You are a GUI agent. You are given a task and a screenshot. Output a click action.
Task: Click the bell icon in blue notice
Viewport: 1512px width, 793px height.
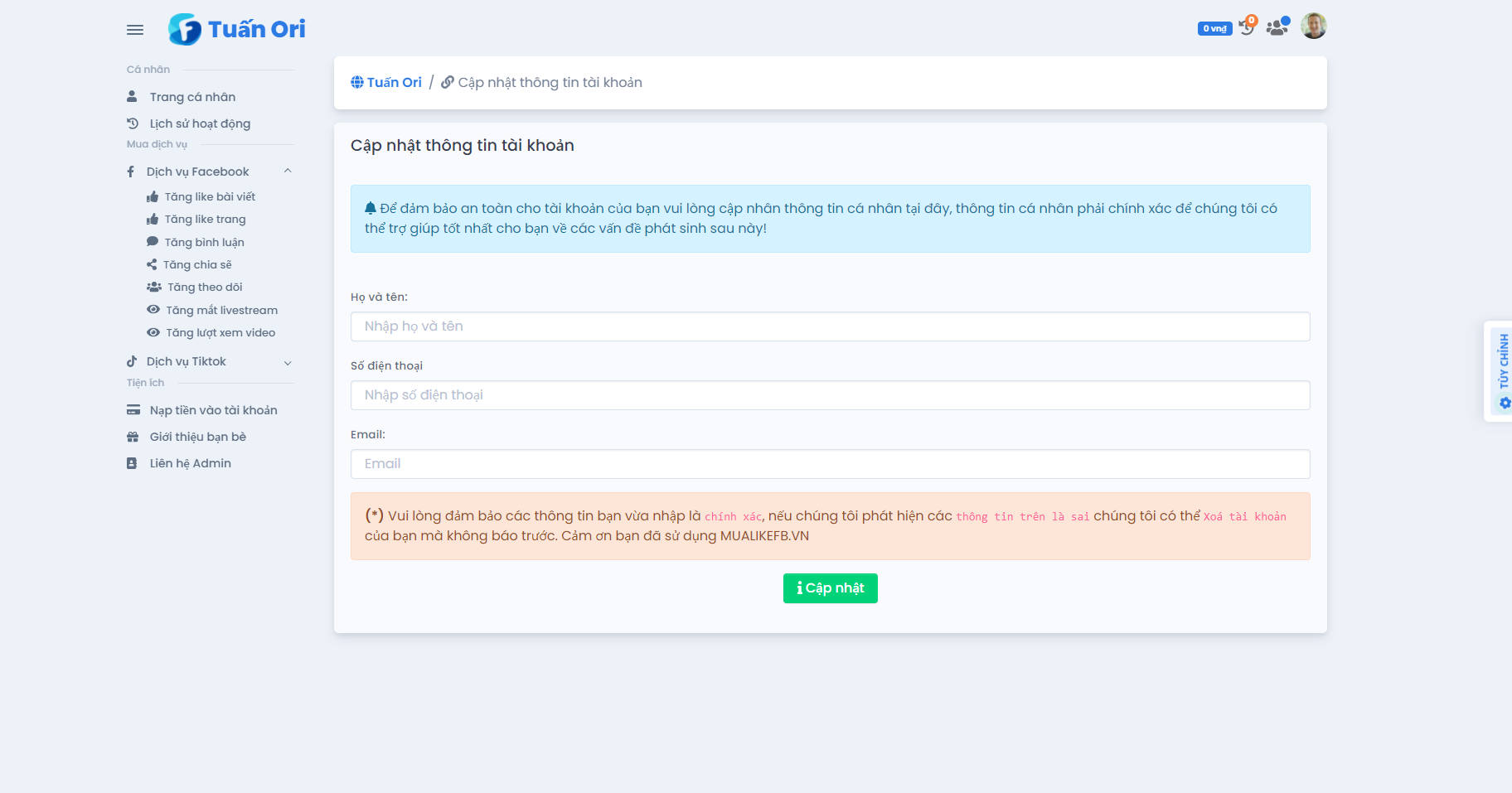pyautogui.click(x=371, y=208)
